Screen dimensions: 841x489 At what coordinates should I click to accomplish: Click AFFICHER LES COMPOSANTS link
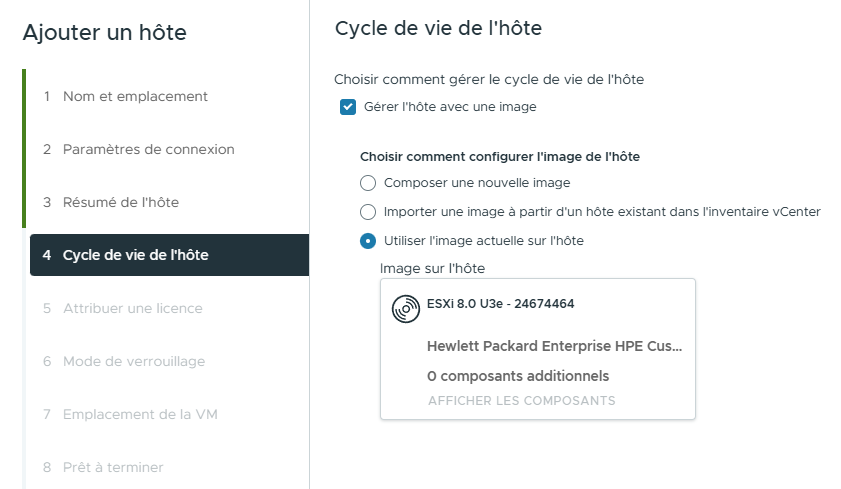tap(521, 401)
